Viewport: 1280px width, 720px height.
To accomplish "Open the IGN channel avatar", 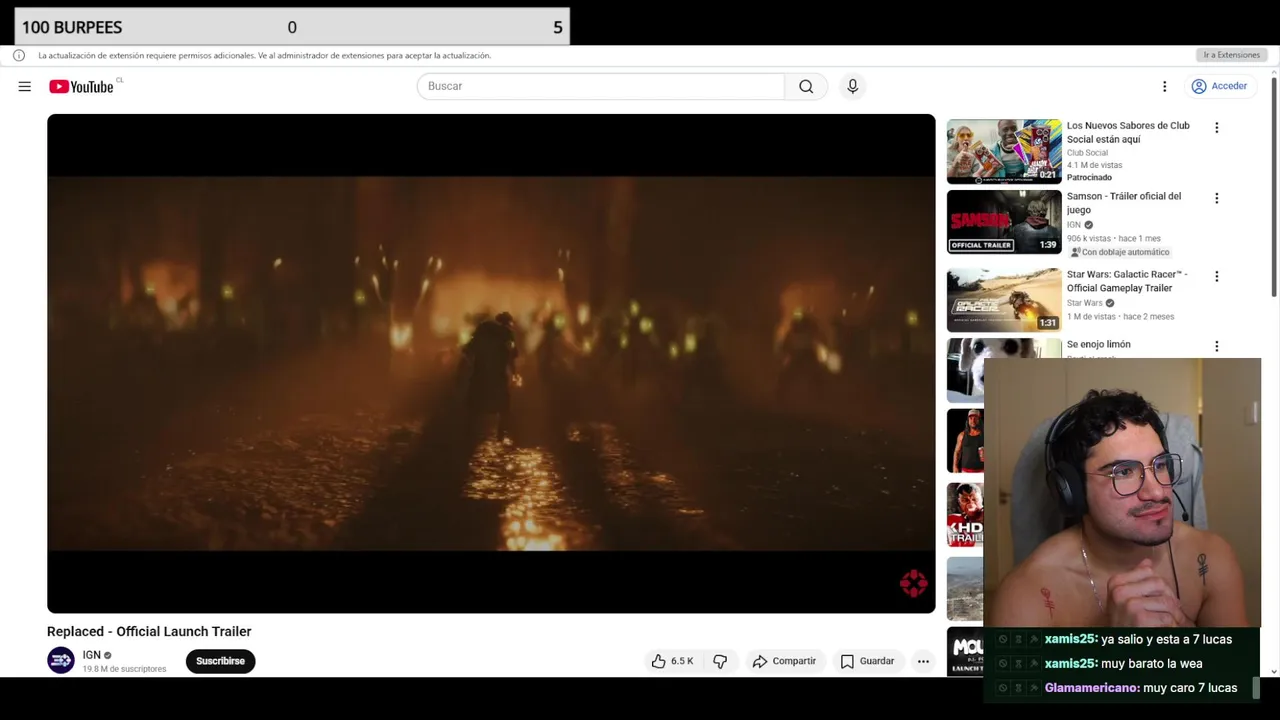I will [x=61, y=660].
